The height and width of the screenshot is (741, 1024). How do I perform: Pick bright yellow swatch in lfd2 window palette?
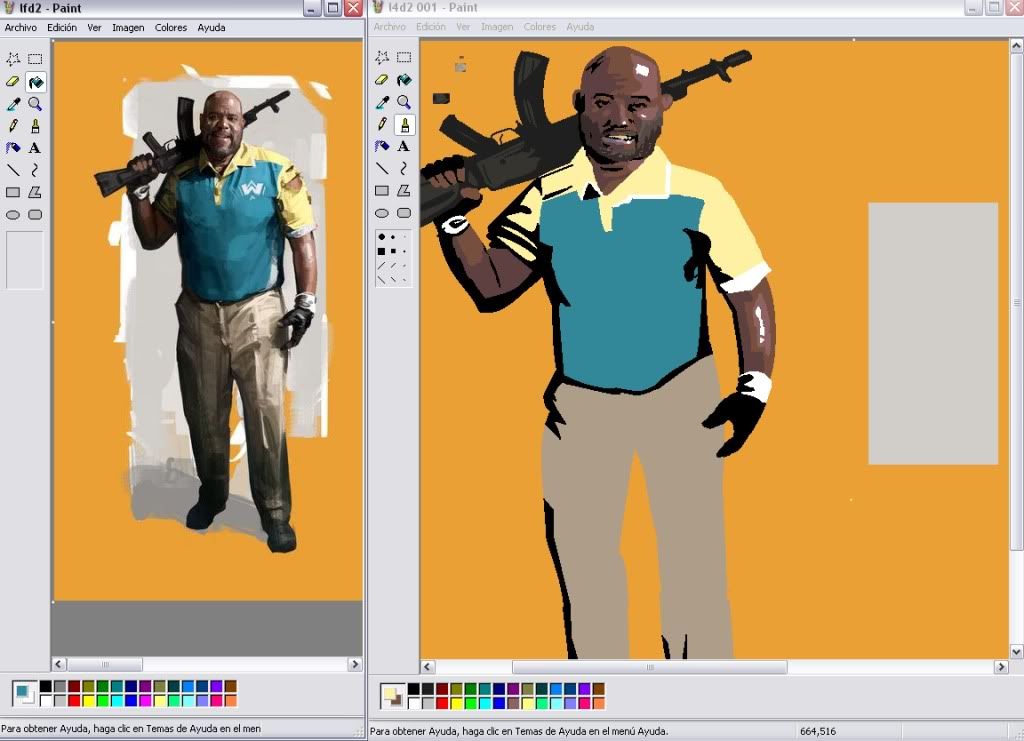click(x=88, y=701)
